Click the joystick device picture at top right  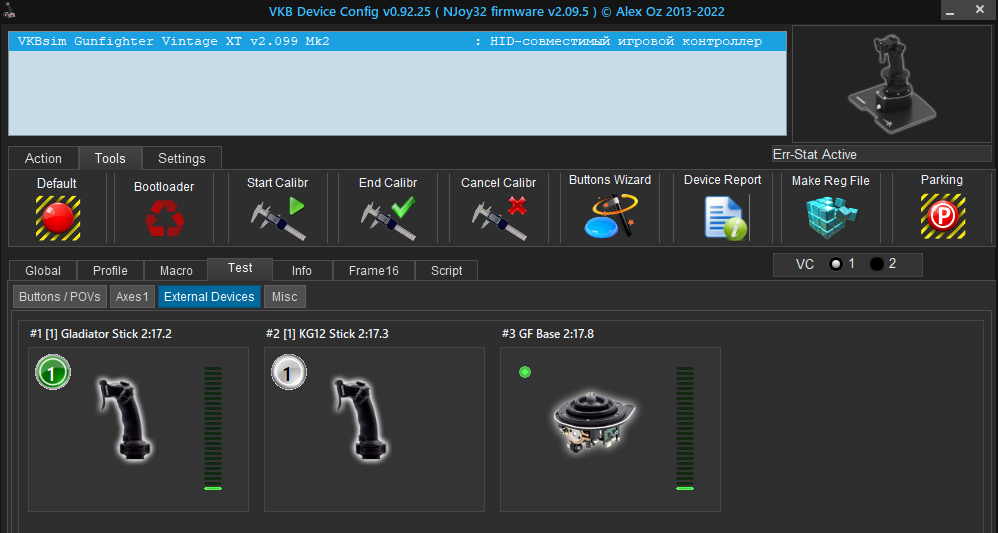tap(892, 83)
